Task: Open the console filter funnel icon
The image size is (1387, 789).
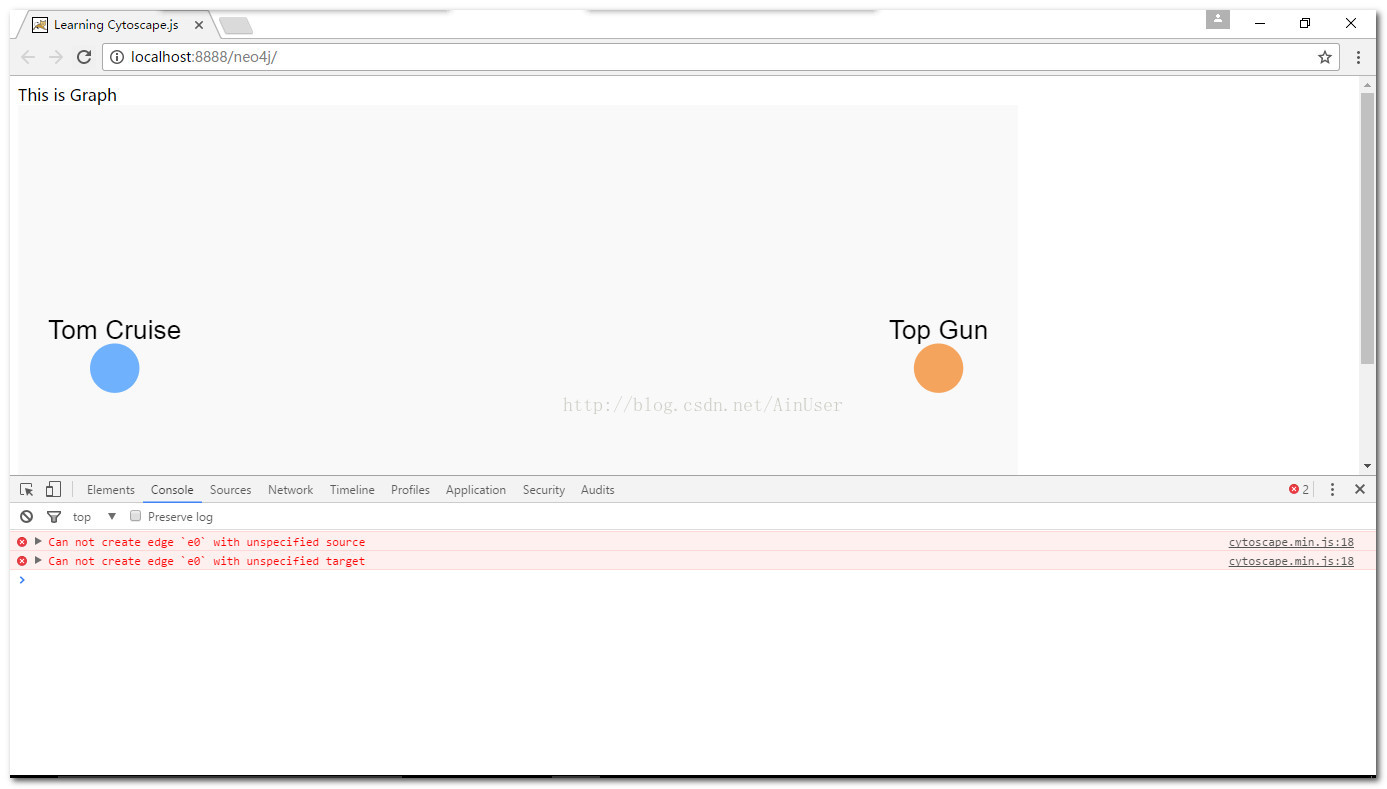Action: click(x=54, y=517)
